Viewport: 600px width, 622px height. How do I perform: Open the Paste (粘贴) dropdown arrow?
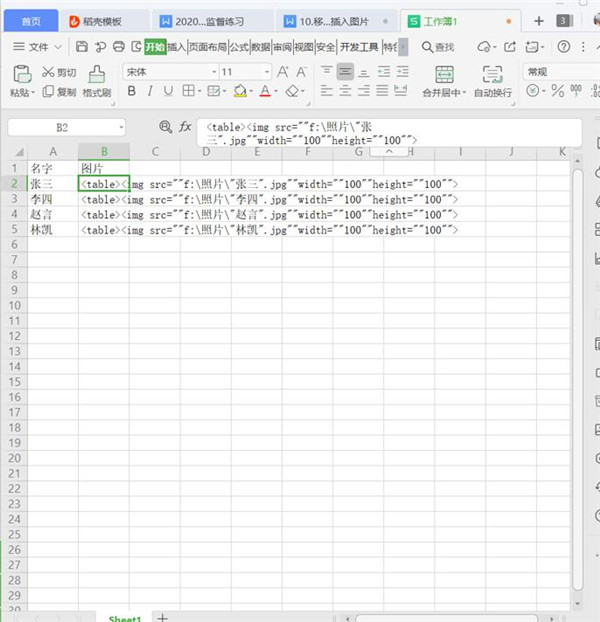pyautogui.click(x=33, y=92)
